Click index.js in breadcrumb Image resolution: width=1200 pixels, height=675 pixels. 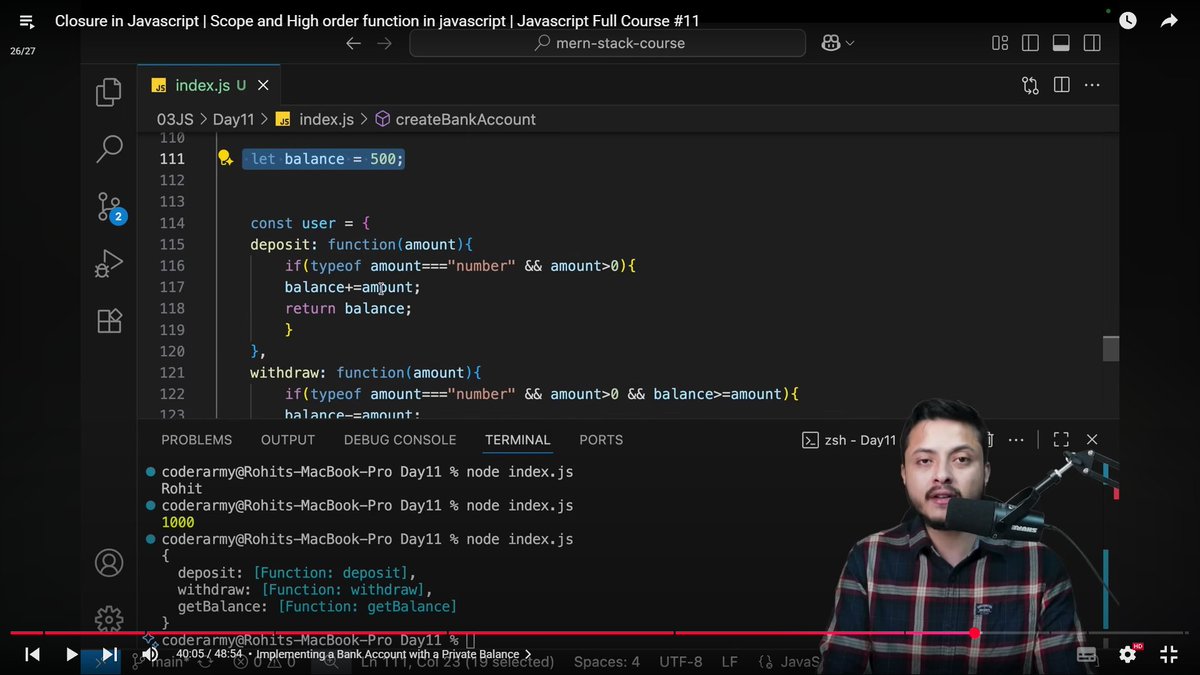tap(326, 119)
